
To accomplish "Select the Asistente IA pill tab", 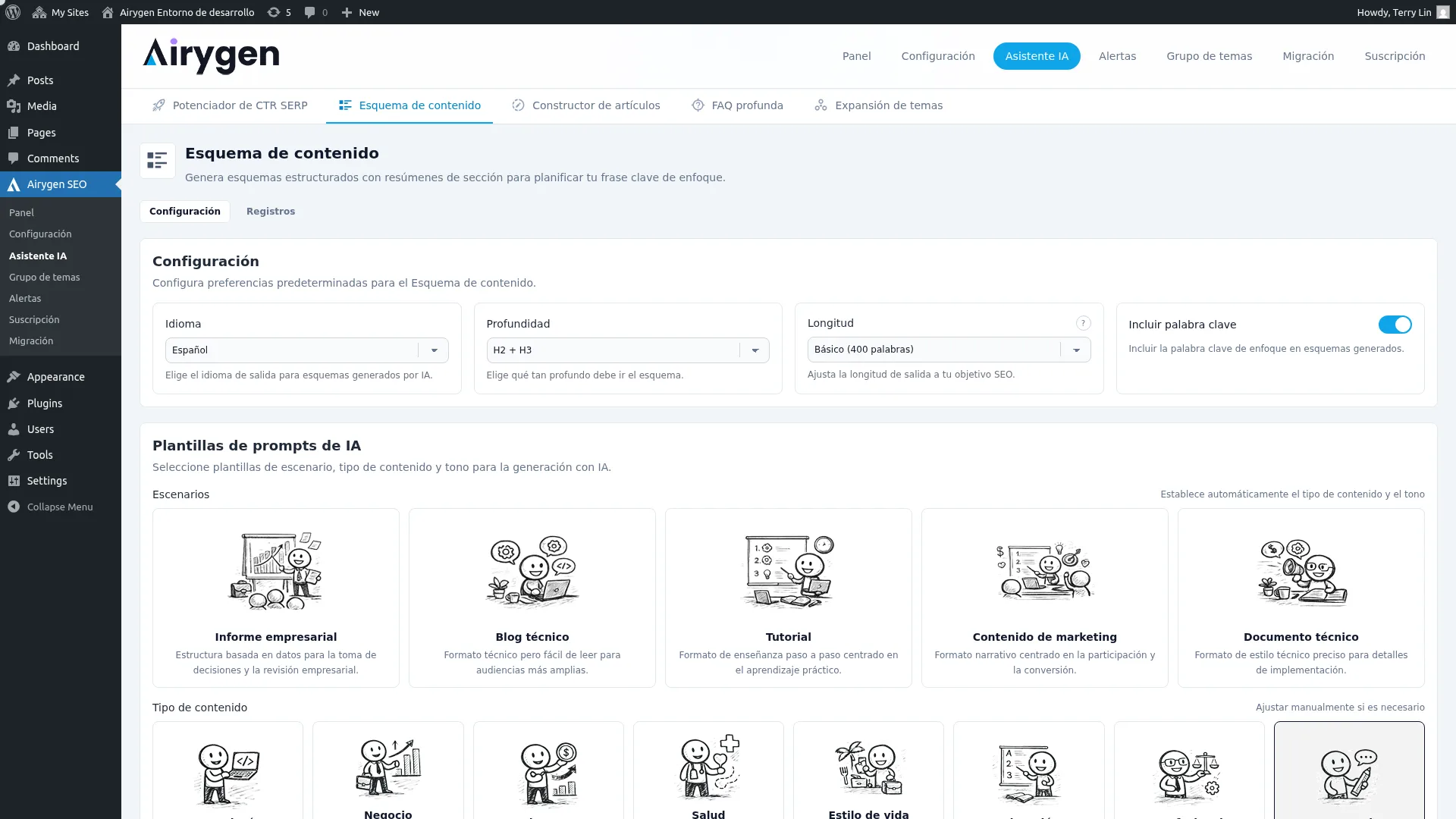I will (x=1037, y=56).
